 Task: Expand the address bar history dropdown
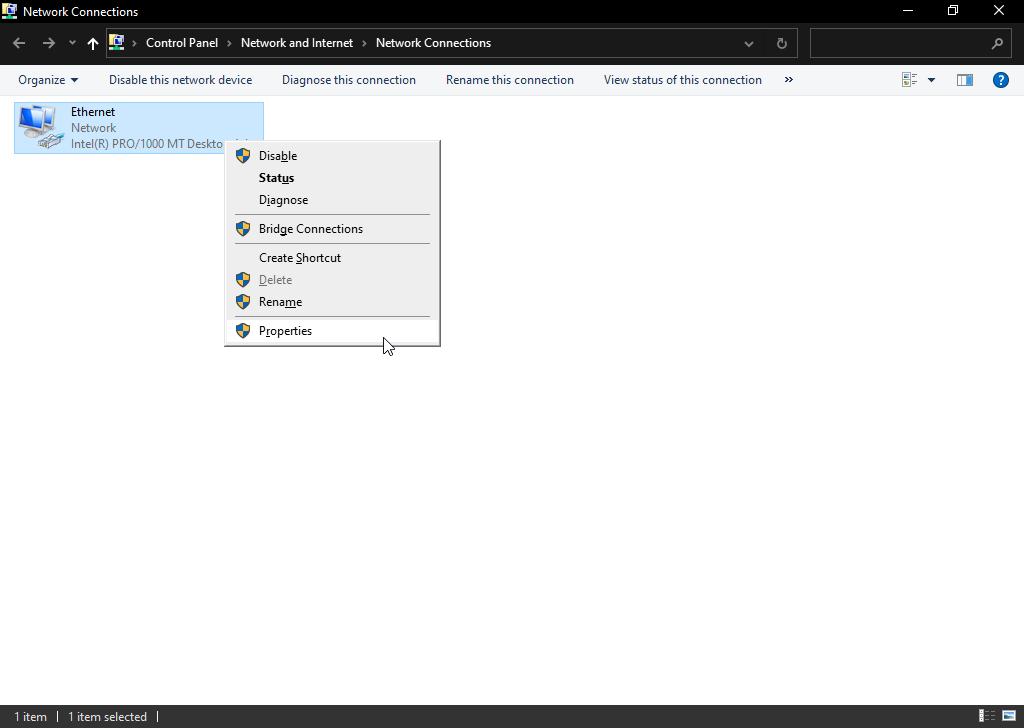coord(749,43)
